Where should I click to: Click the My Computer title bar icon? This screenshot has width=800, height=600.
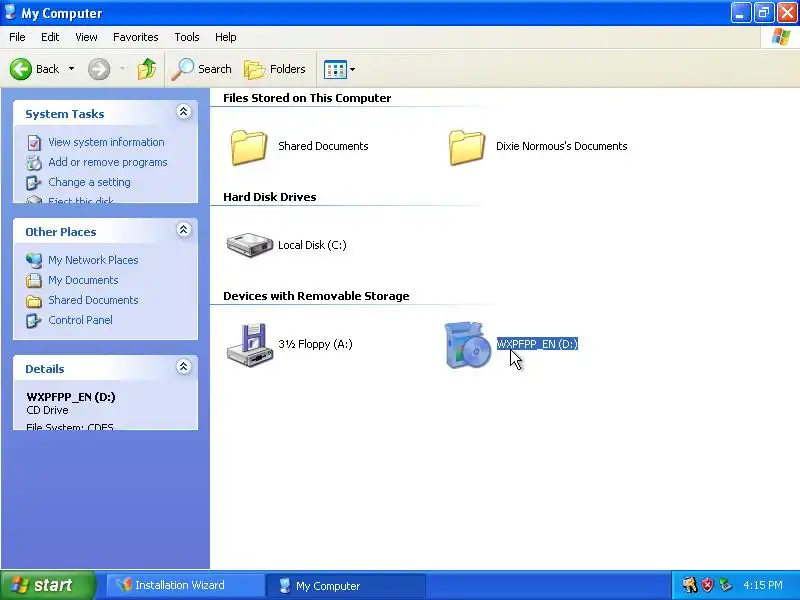(10, 12)
